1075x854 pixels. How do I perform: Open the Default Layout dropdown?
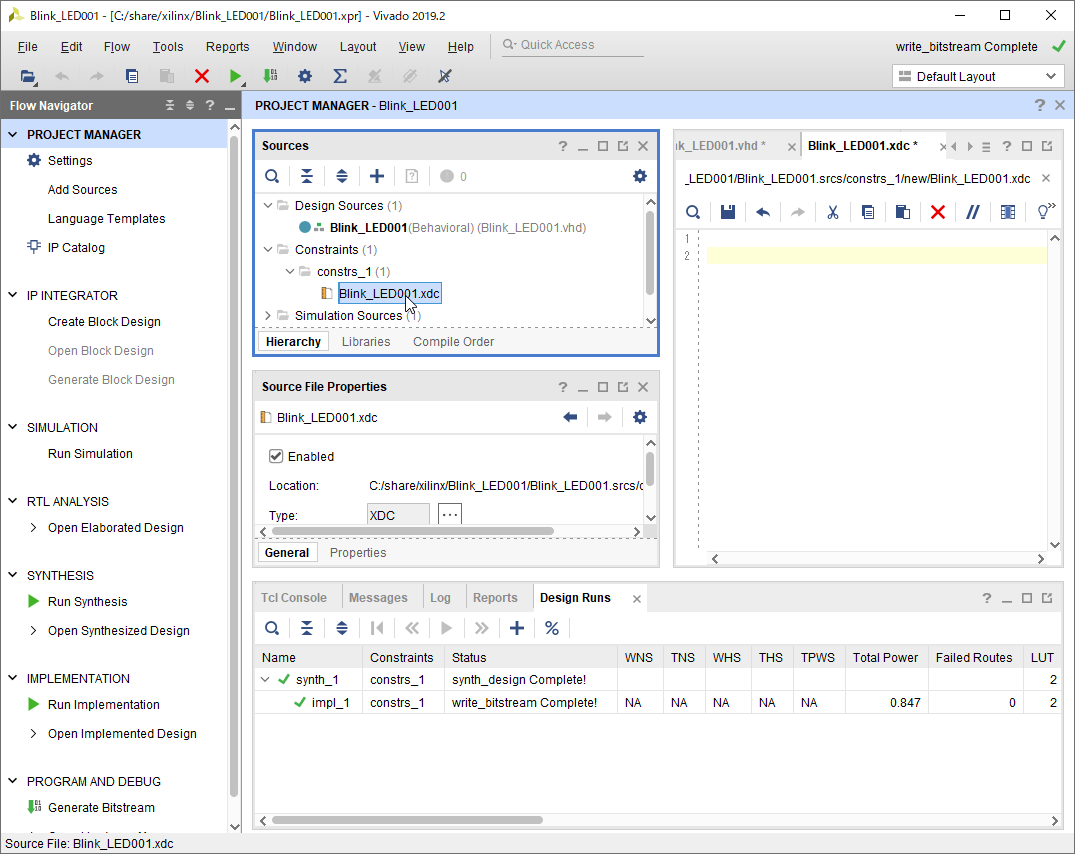click(x=976, y=76)
